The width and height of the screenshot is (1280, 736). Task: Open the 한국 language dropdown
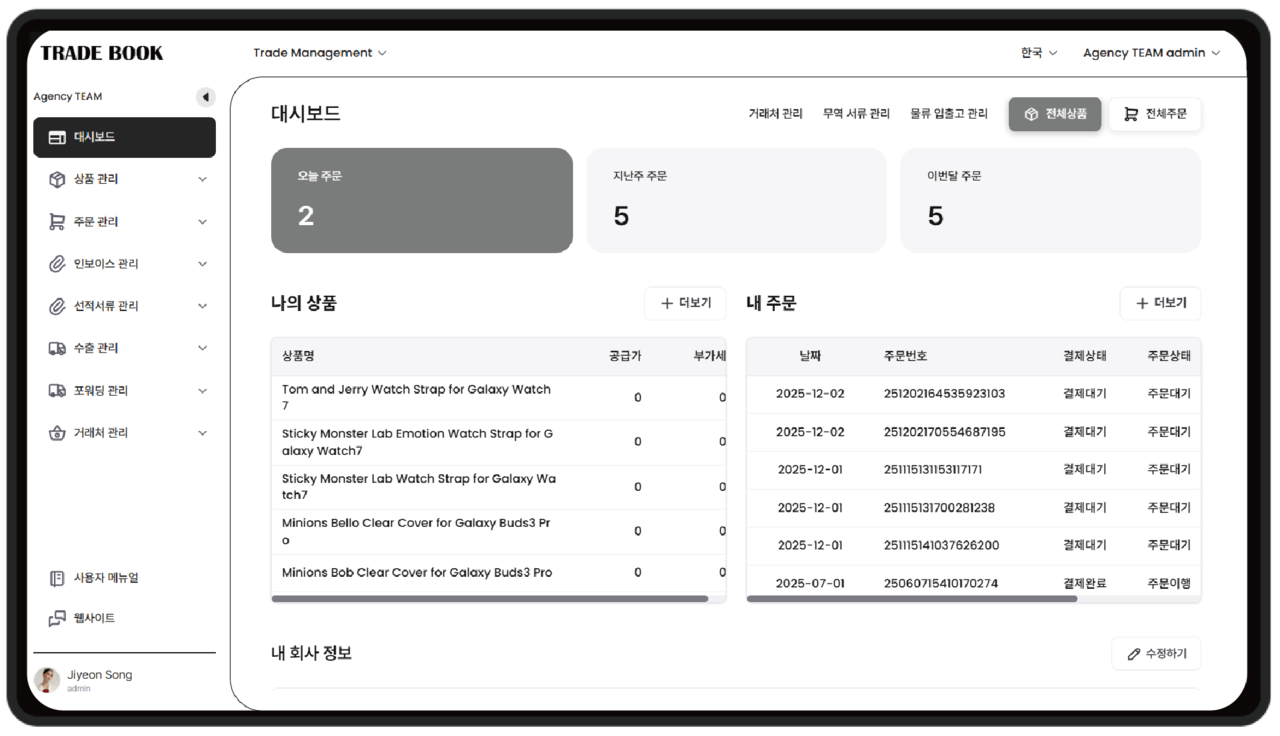coord(1039,53)
